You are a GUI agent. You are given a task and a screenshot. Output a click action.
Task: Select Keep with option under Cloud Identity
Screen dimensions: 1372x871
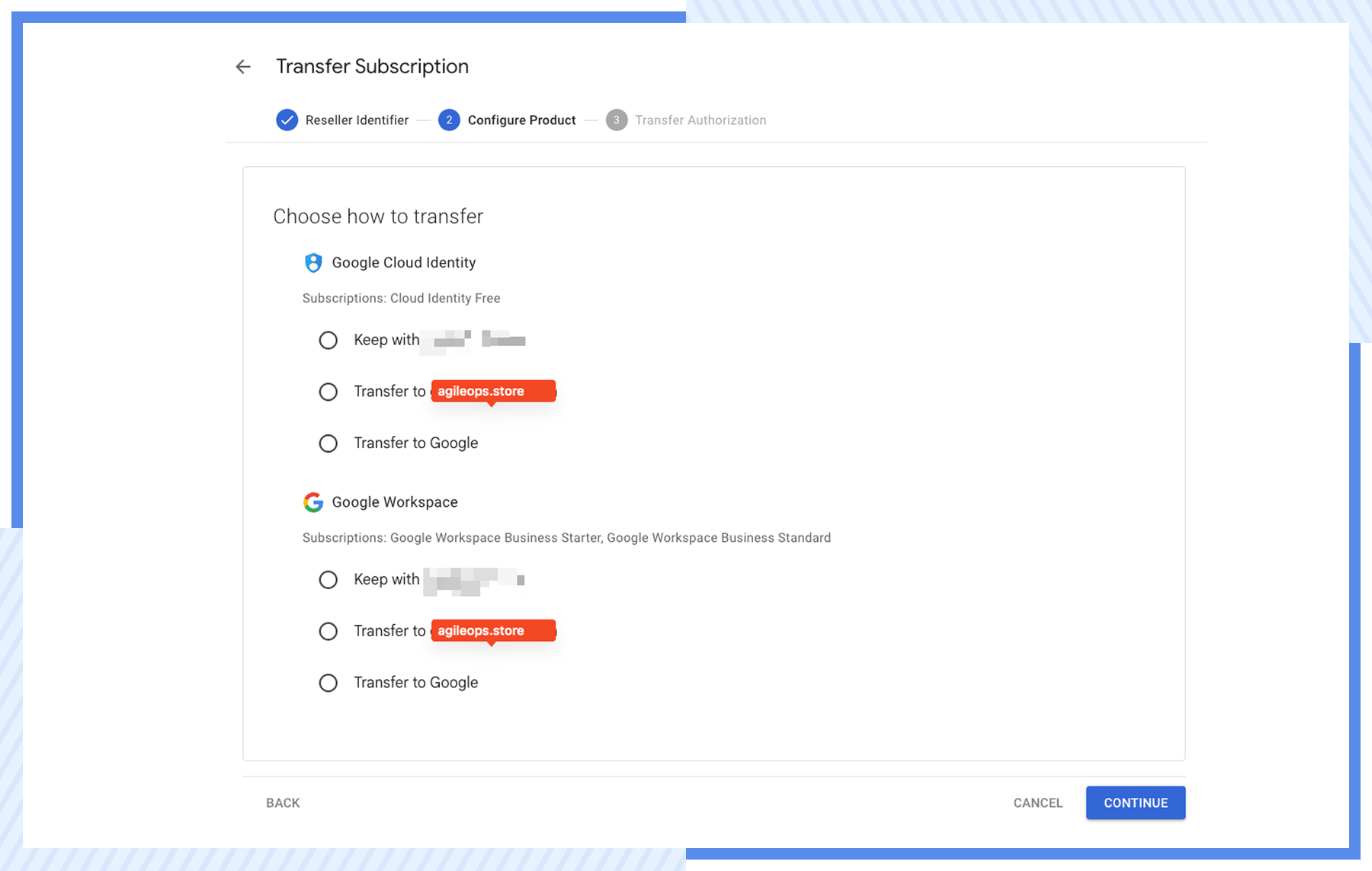329,341
